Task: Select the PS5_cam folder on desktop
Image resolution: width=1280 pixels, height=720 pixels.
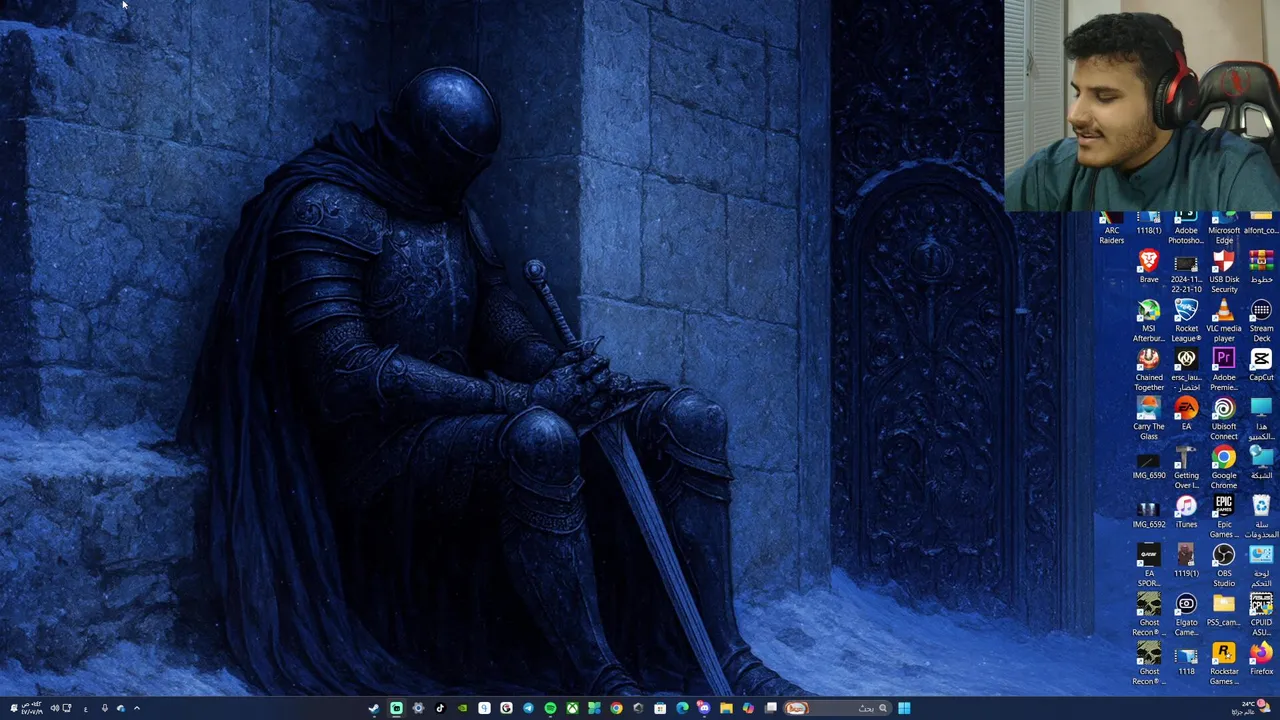Action: (1224, 610)
